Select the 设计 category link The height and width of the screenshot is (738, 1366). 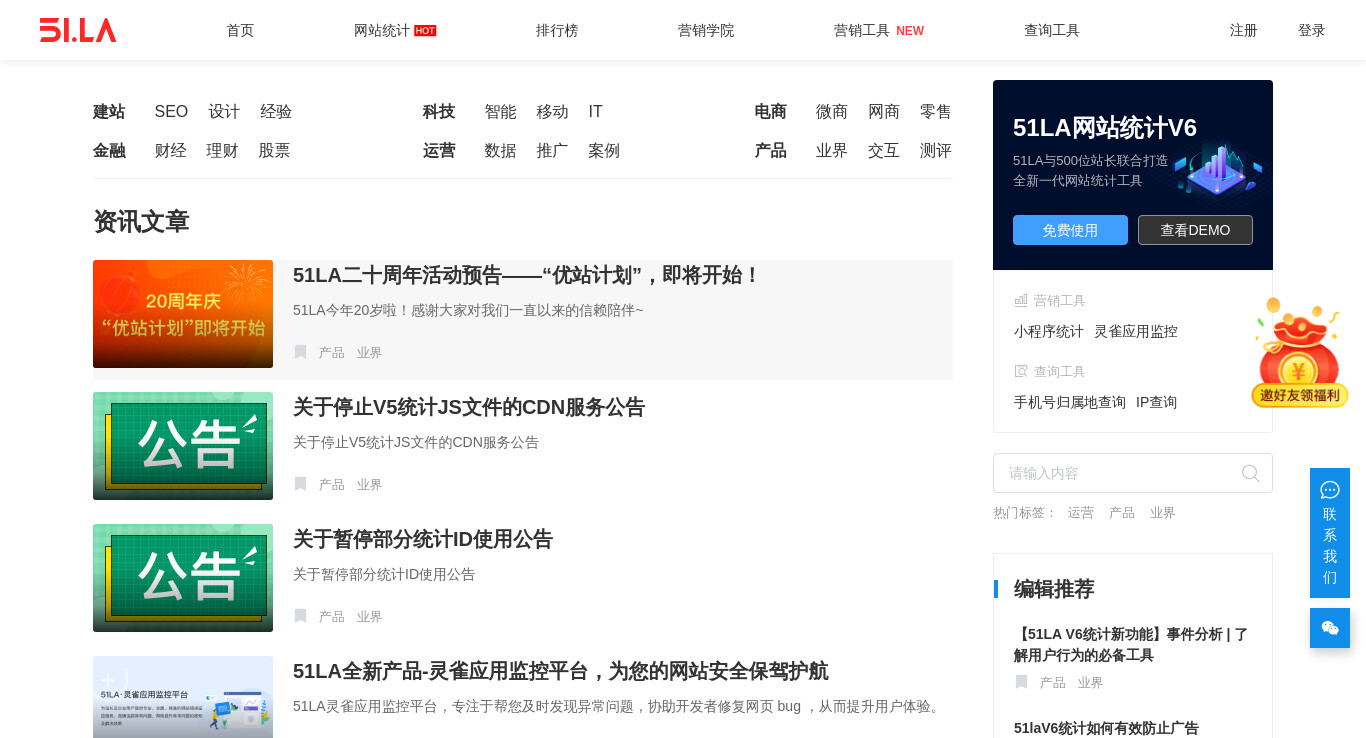[x=224, y=112]
